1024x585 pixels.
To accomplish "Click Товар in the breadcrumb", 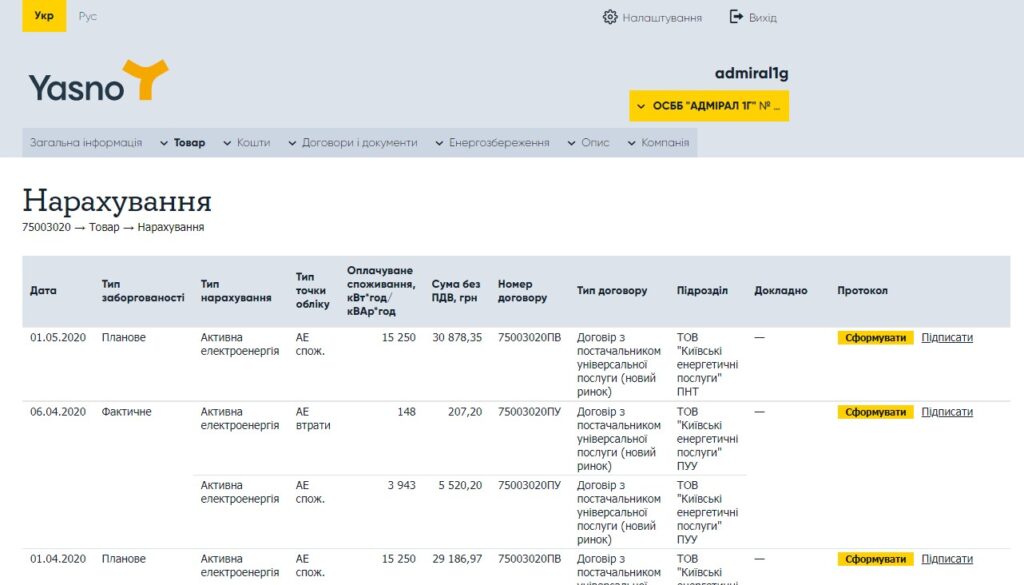I will point(104,227).
